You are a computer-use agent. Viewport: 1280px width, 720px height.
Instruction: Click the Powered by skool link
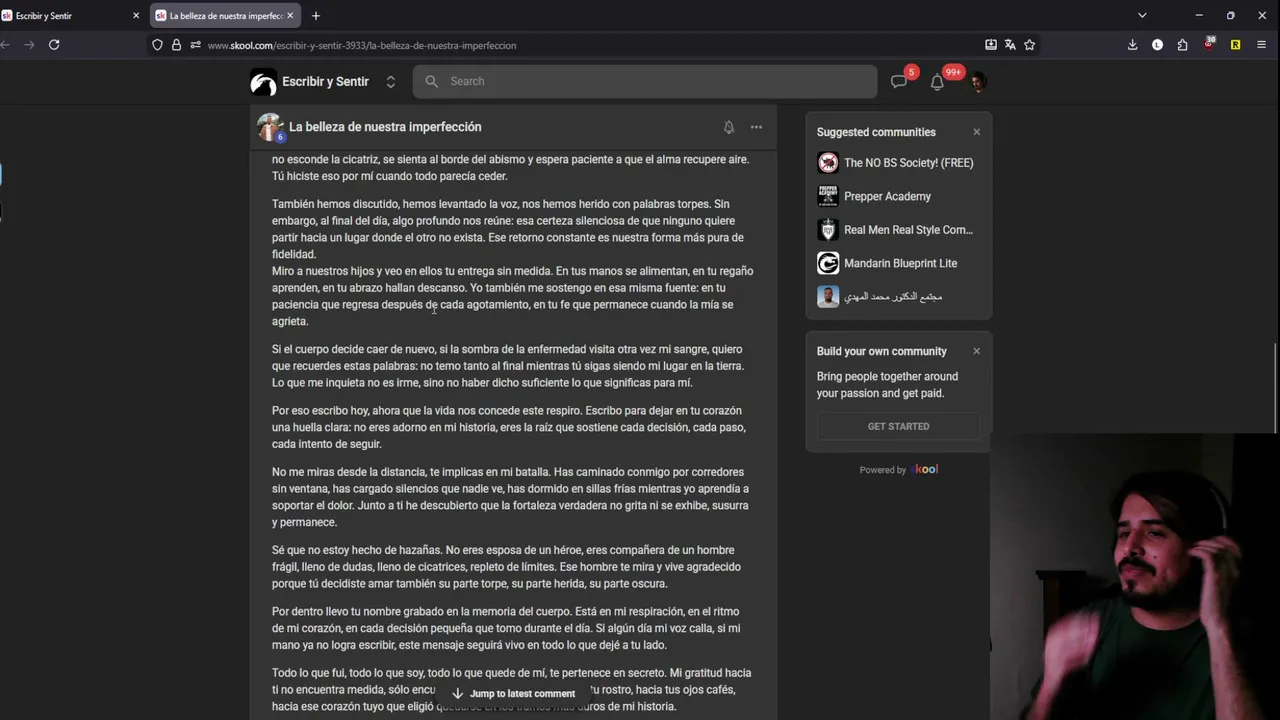[898, 469]
